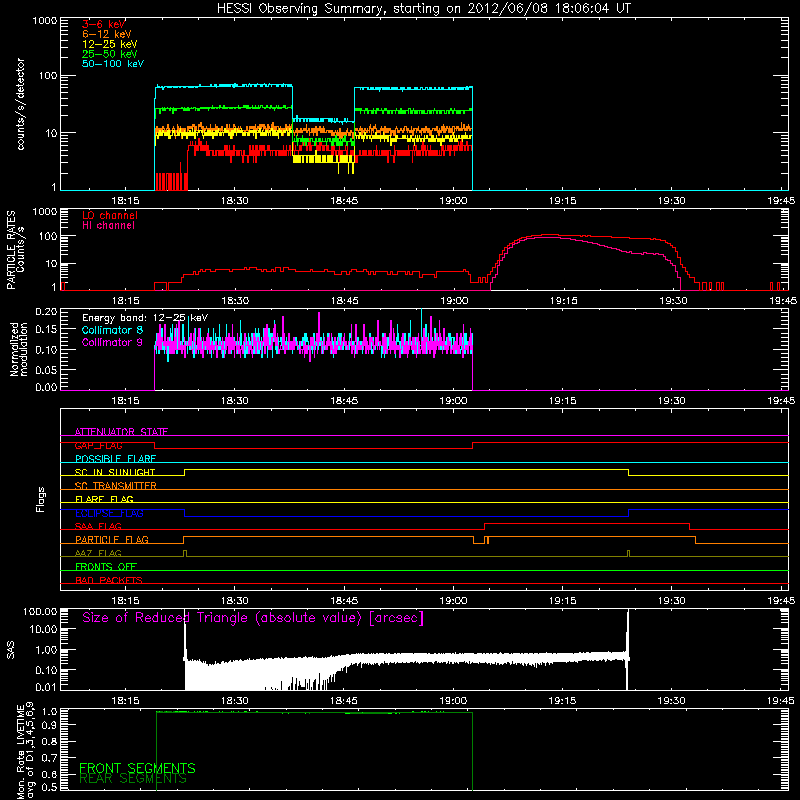Image resolution: width=800 pixels, height=800 pixels.
Task: Click the SC_IN_SUNLIGHT flag label
Action: point(115,472)
